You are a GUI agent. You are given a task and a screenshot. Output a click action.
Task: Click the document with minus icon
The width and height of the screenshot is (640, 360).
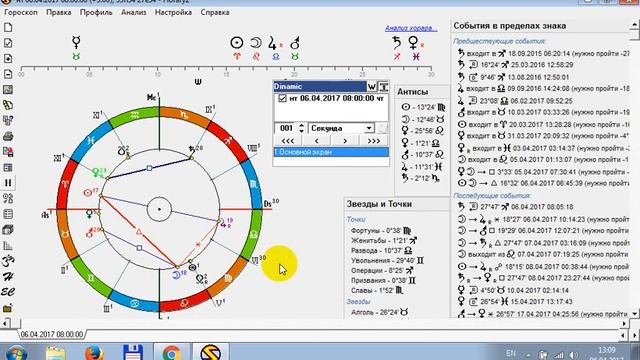pyautogui.click(x=8, y=74)
